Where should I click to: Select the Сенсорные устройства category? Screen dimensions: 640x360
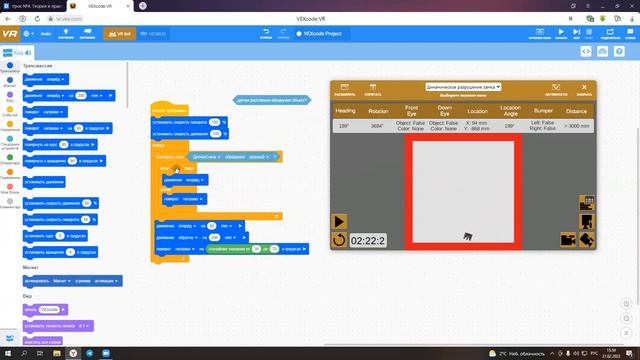[10, 142]
